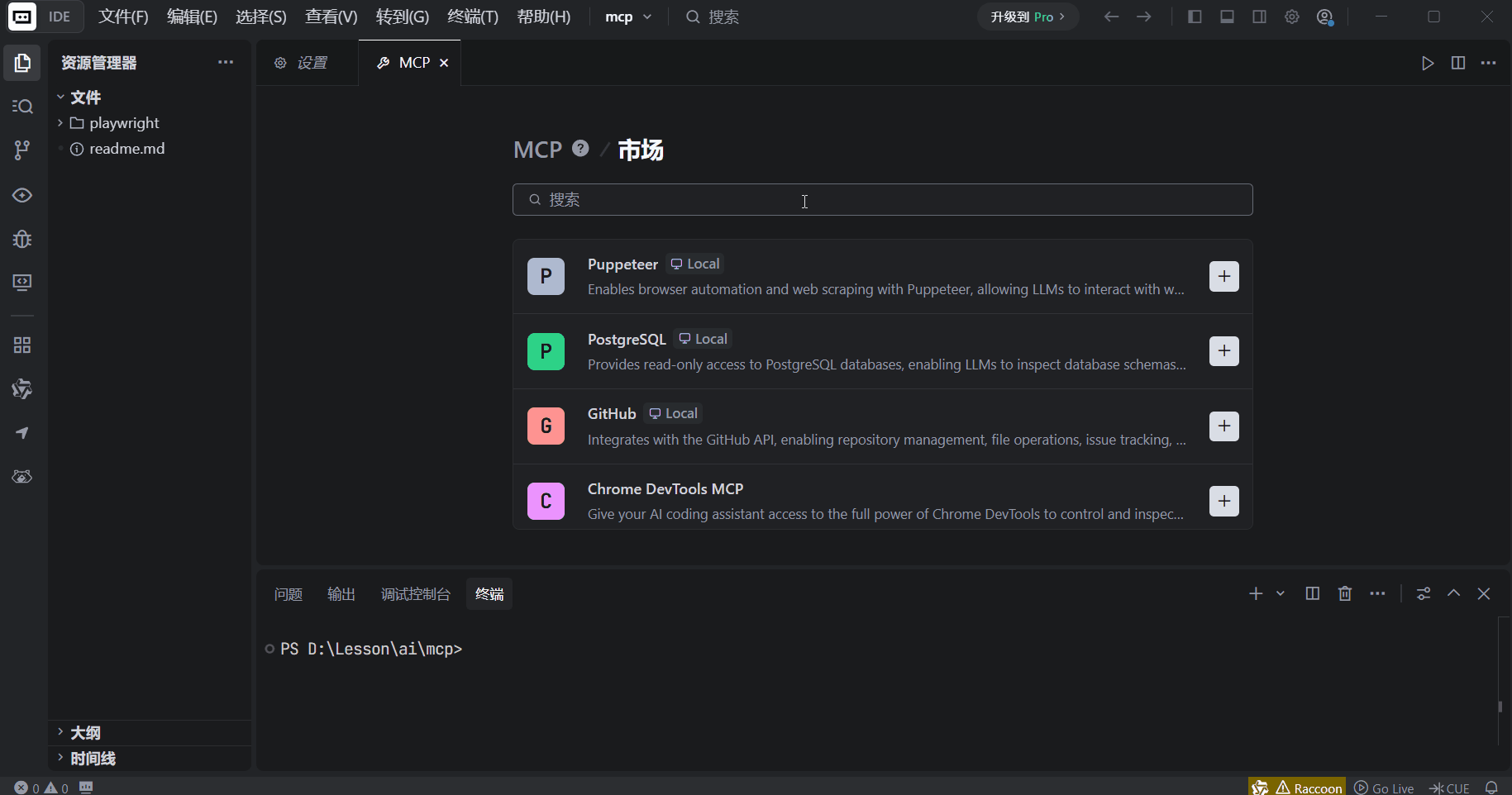This screenshot has width=1512, height=795.
Task: Open notifications bell in status bar
Action: coord(1491,788)
